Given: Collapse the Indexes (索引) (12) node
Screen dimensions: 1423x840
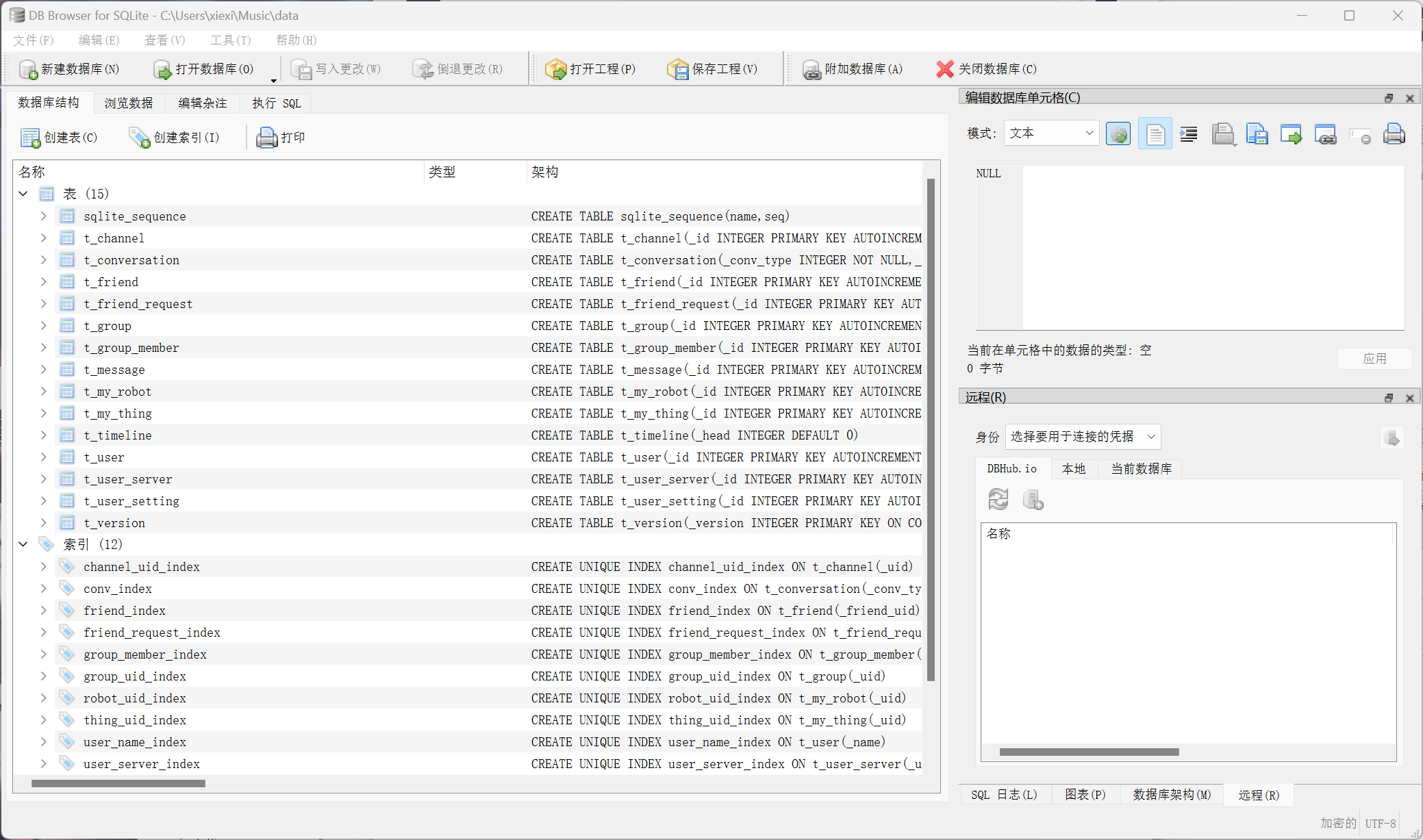Looking at the screenshot, I should [x=23, y=544].
